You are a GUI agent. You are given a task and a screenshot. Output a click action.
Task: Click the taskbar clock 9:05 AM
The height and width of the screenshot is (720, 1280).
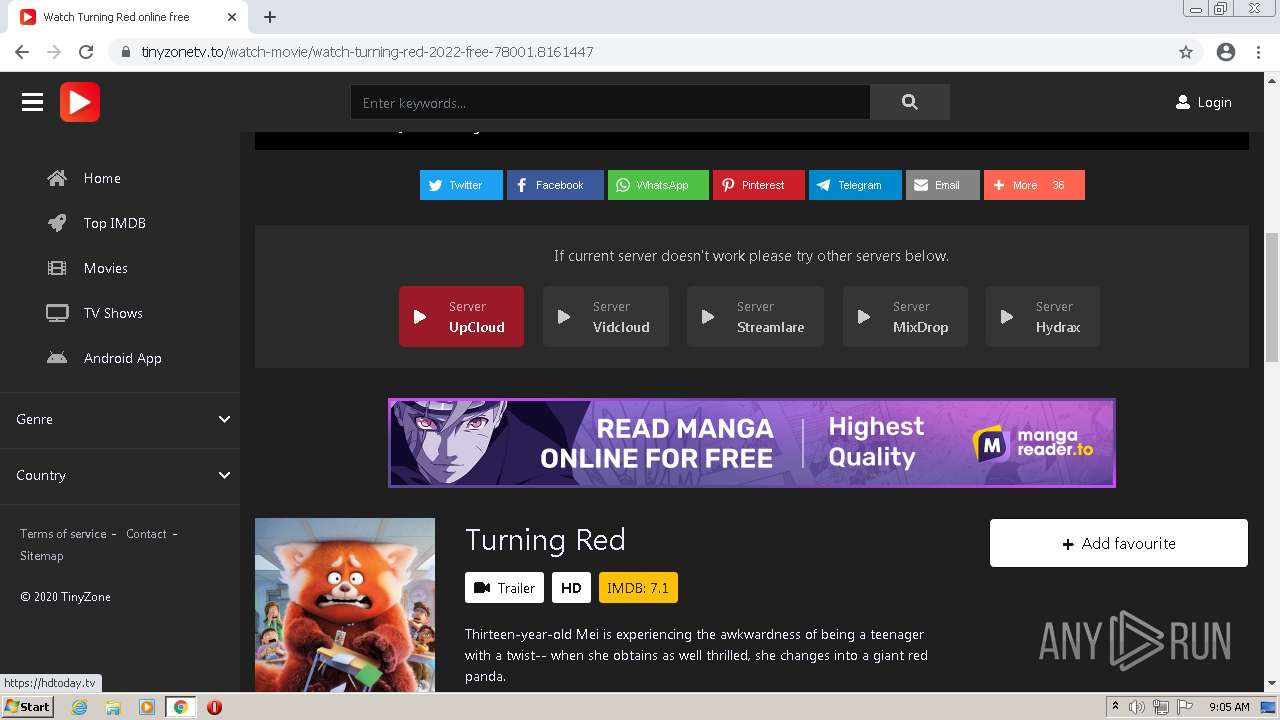pyautogui.click(x=1229, y=707)
